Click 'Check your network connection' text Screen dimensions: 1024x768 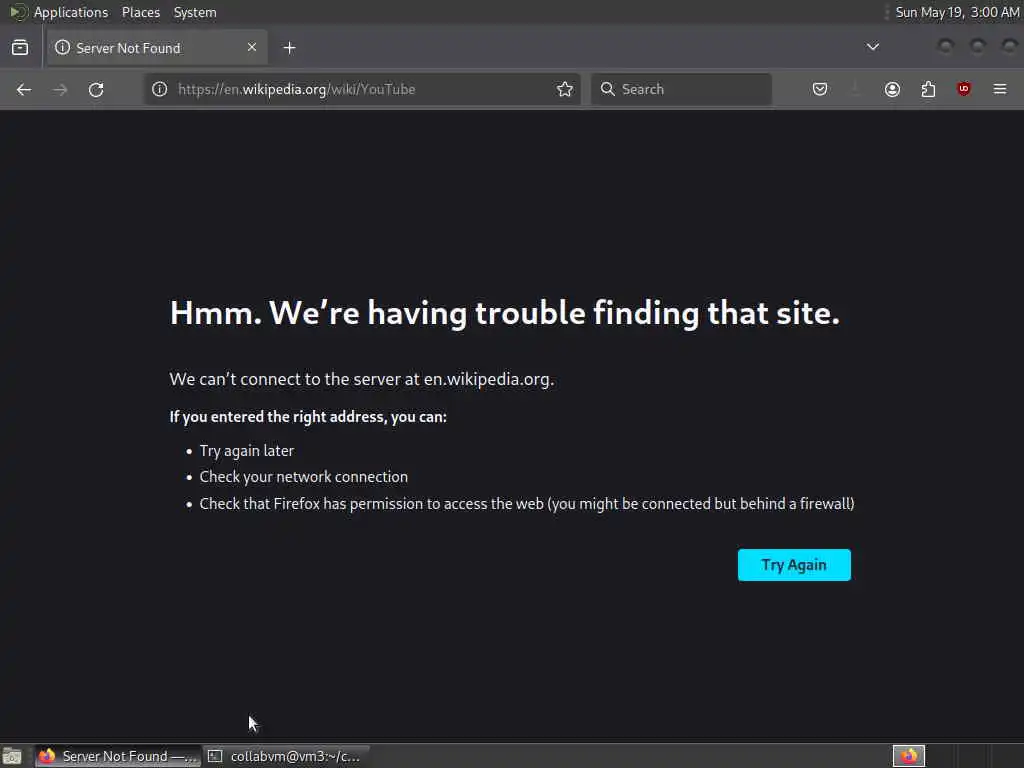pos(304,477)
